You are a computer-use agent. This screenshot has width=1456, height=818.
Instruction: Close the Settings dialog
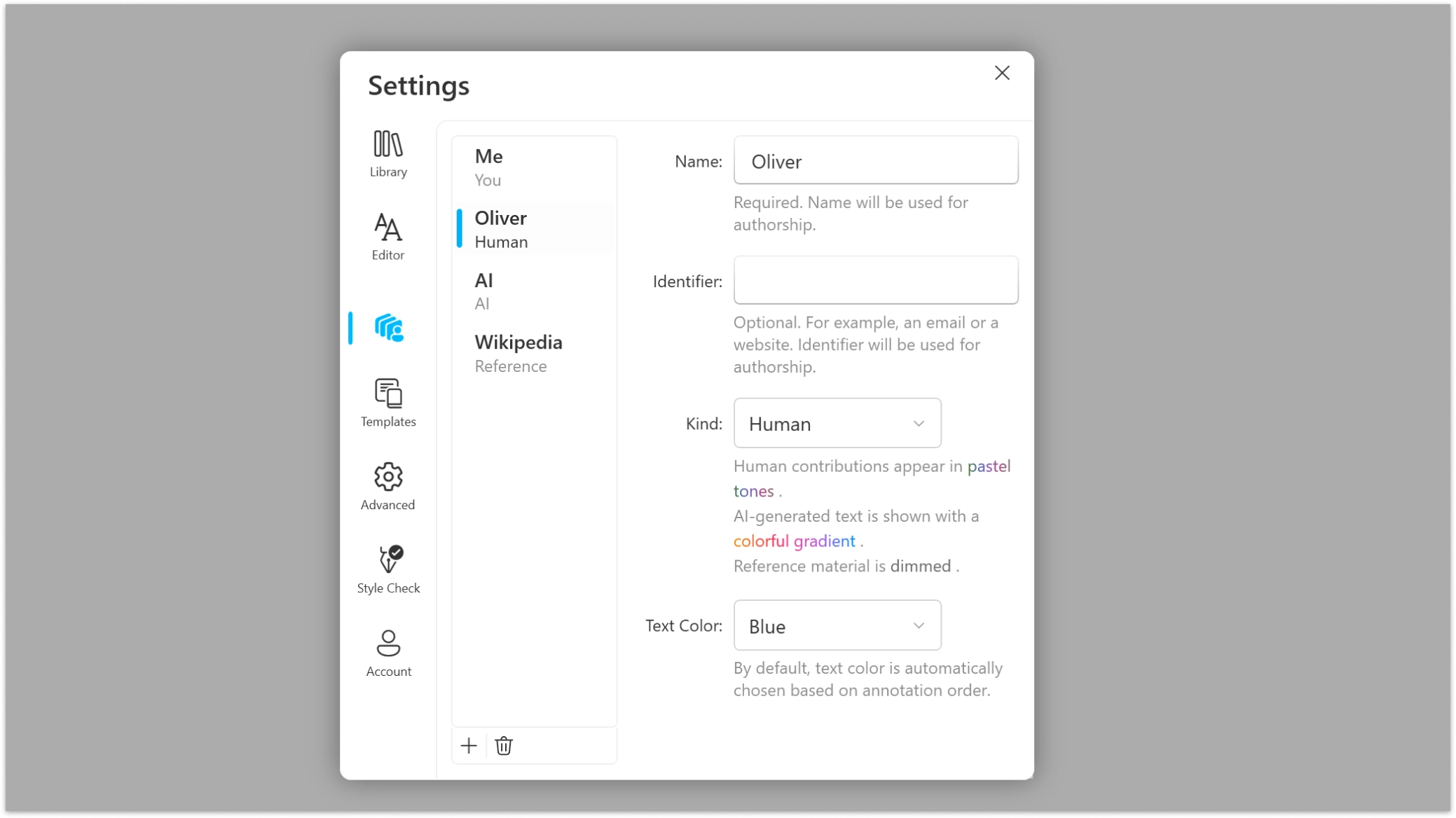click(x=1002, y=72)
